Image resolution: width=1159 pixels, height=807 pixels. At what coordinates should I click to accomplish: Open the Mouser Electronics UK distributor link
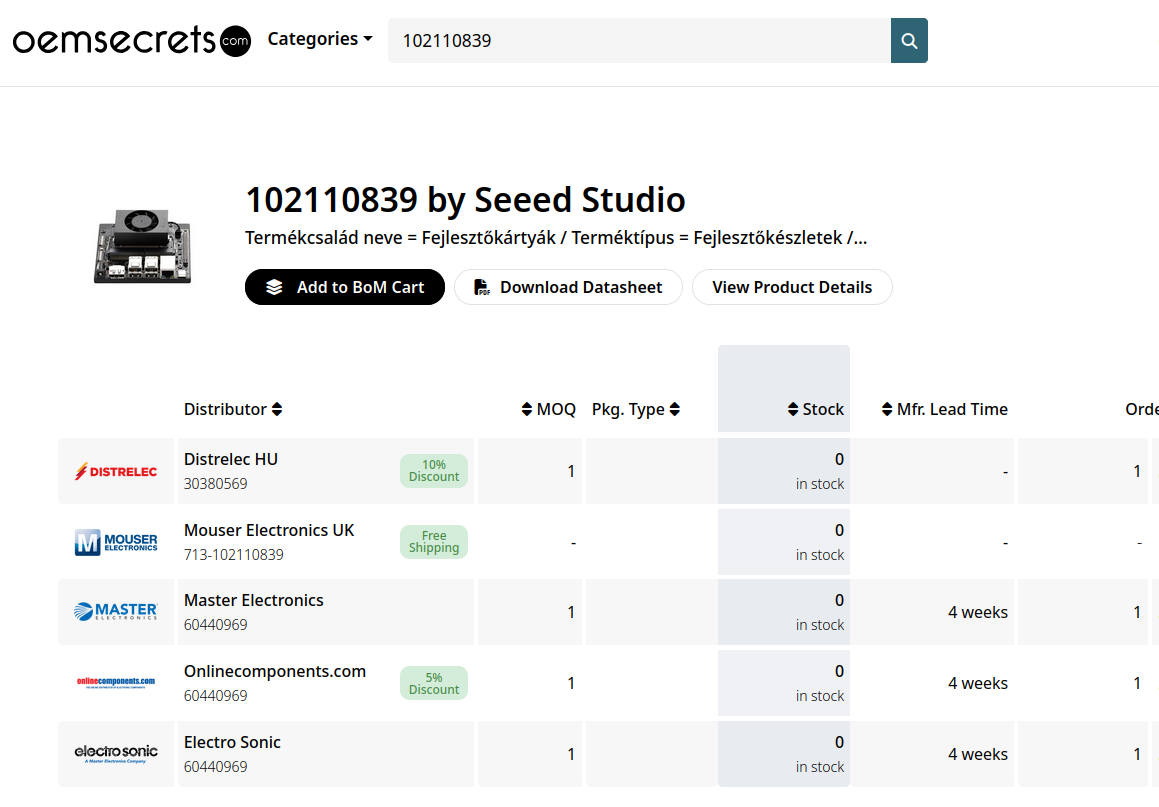click(x=269, y=530)
